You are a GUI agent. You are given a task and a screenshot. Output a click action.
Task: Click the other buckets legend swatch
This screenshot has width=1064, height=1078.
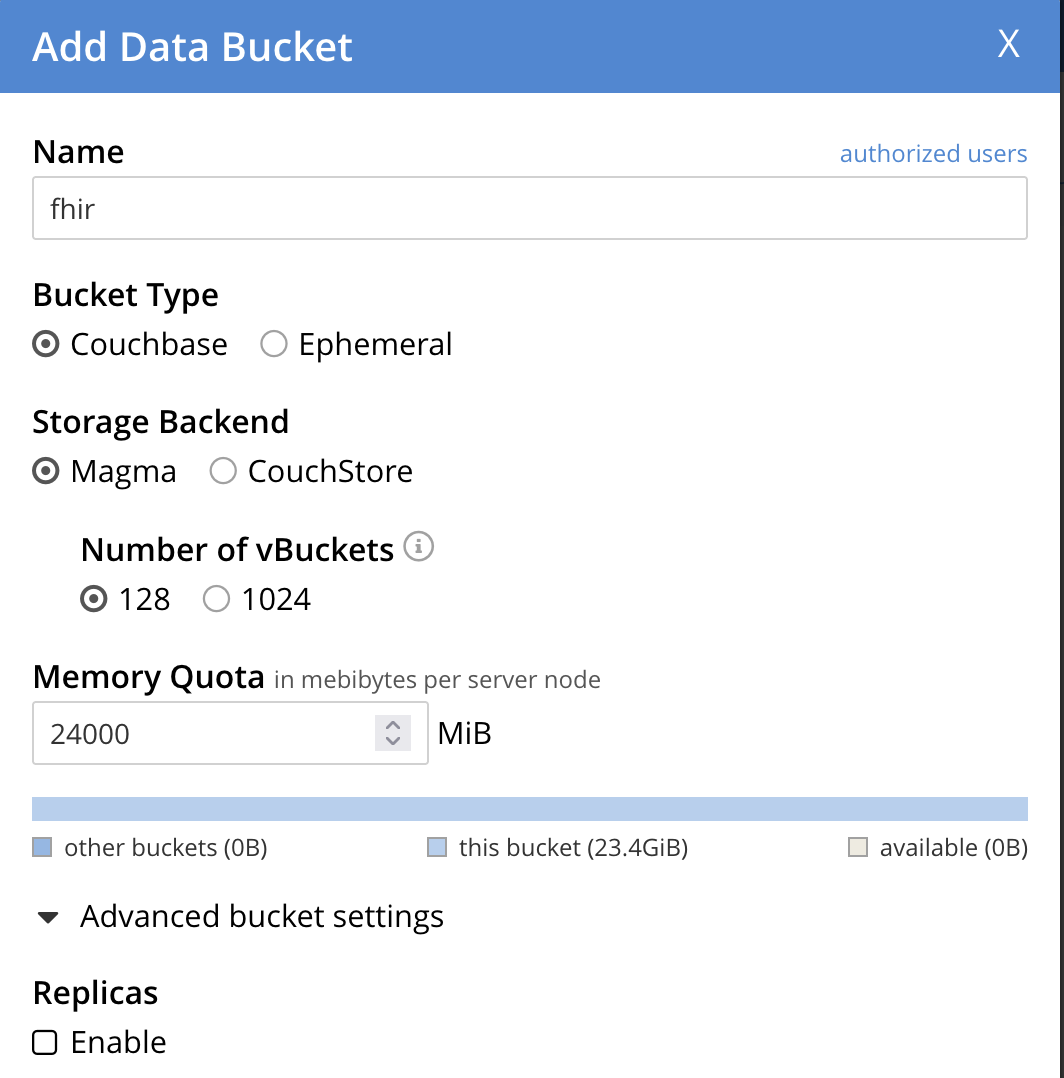(42, 848)
